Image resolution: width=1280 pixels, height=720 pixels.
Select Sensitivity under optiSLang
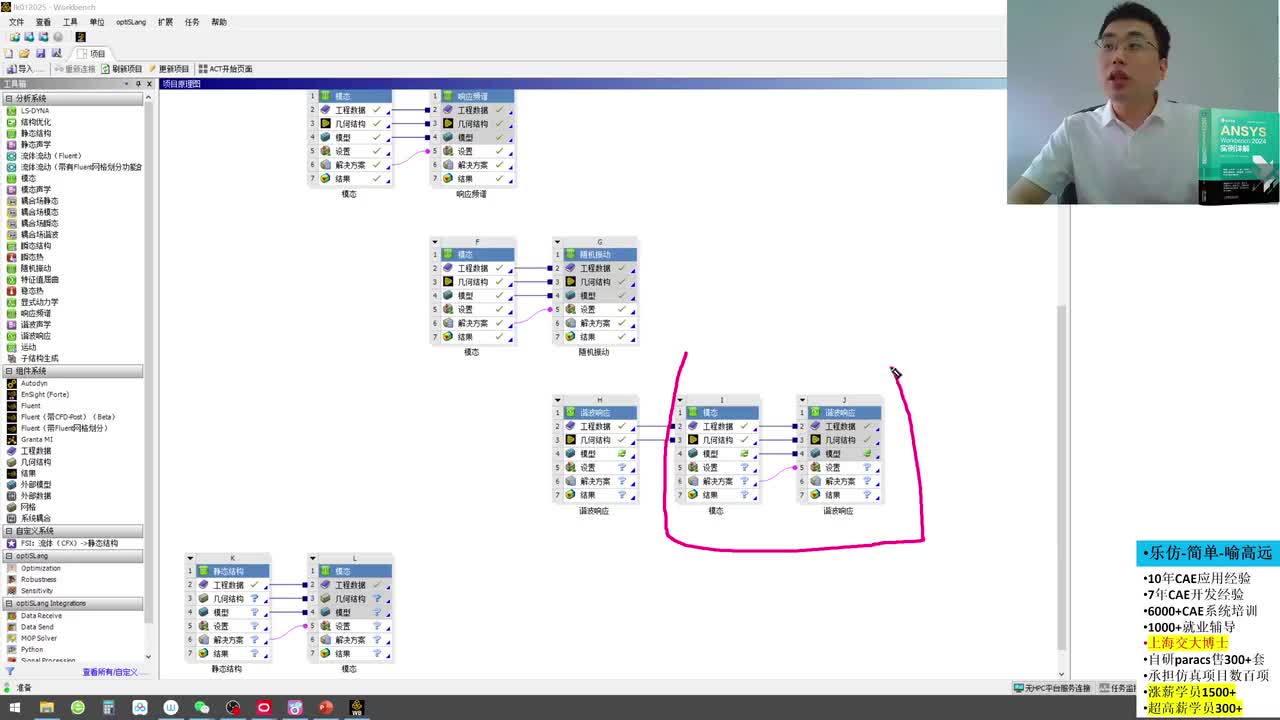37,591
